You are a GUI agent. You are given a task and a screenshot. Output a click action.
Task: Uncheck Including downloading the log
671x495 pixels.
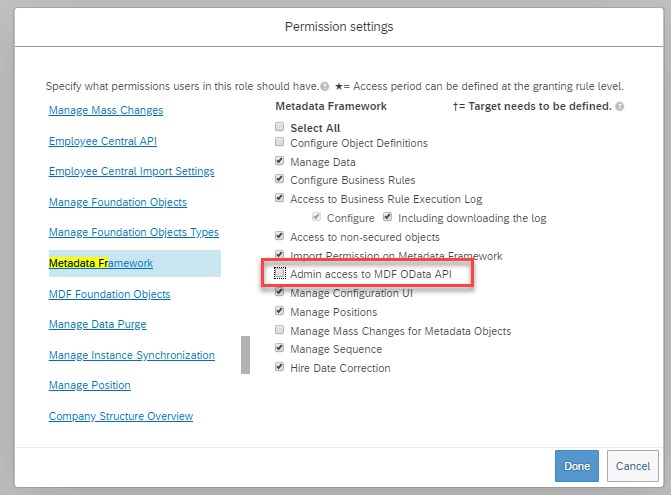[387, 217]
